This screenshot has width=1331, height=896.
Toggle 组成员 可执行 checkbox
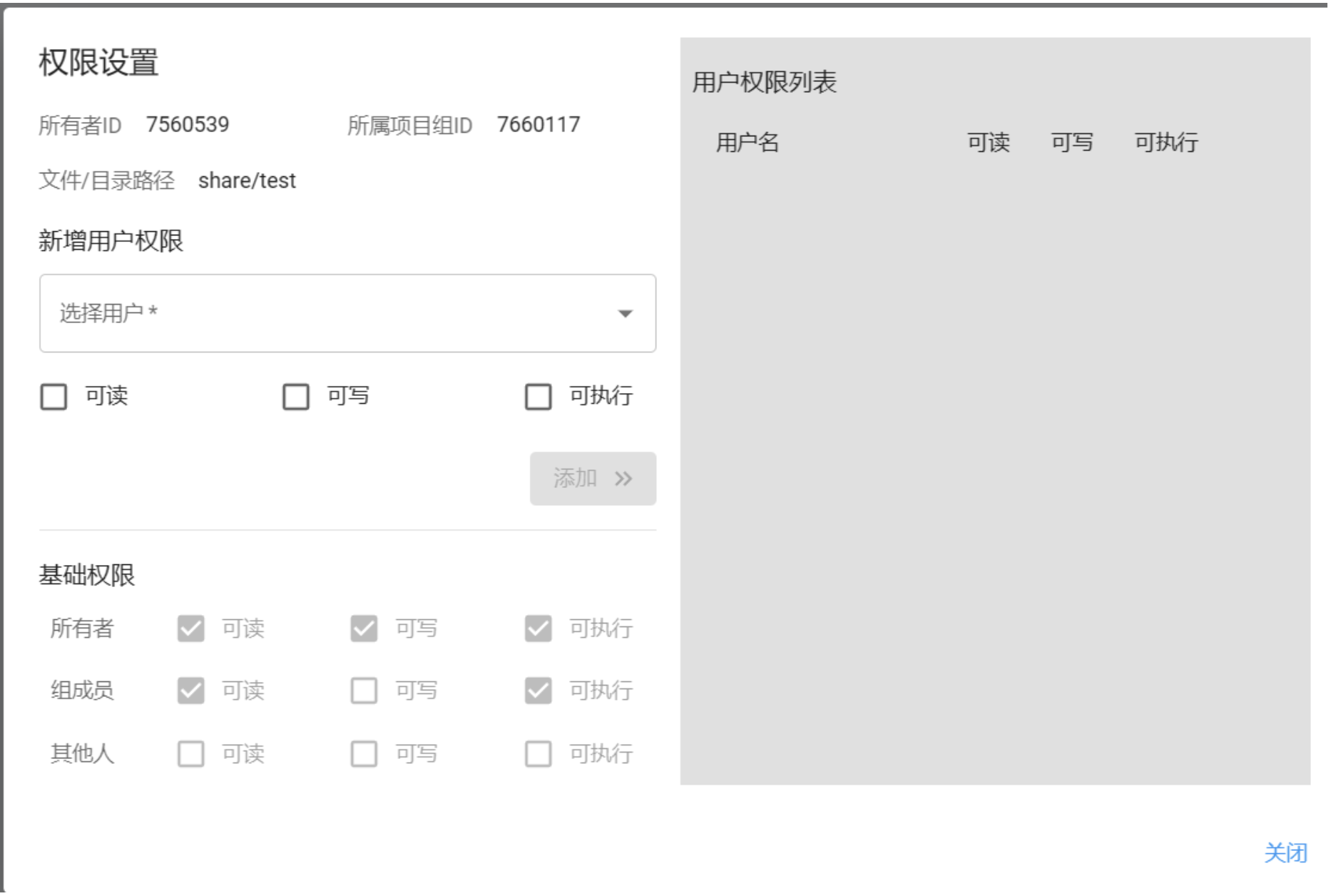[538, 691]
